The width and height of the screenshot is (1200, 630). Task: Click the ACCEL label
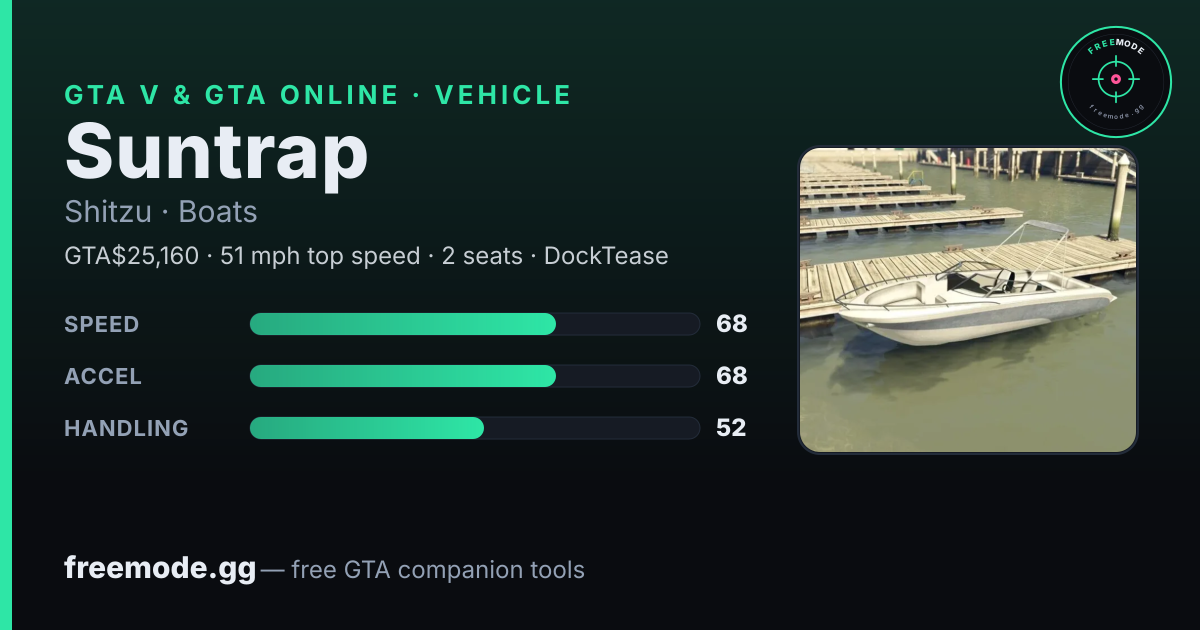[x=103, y=377]
